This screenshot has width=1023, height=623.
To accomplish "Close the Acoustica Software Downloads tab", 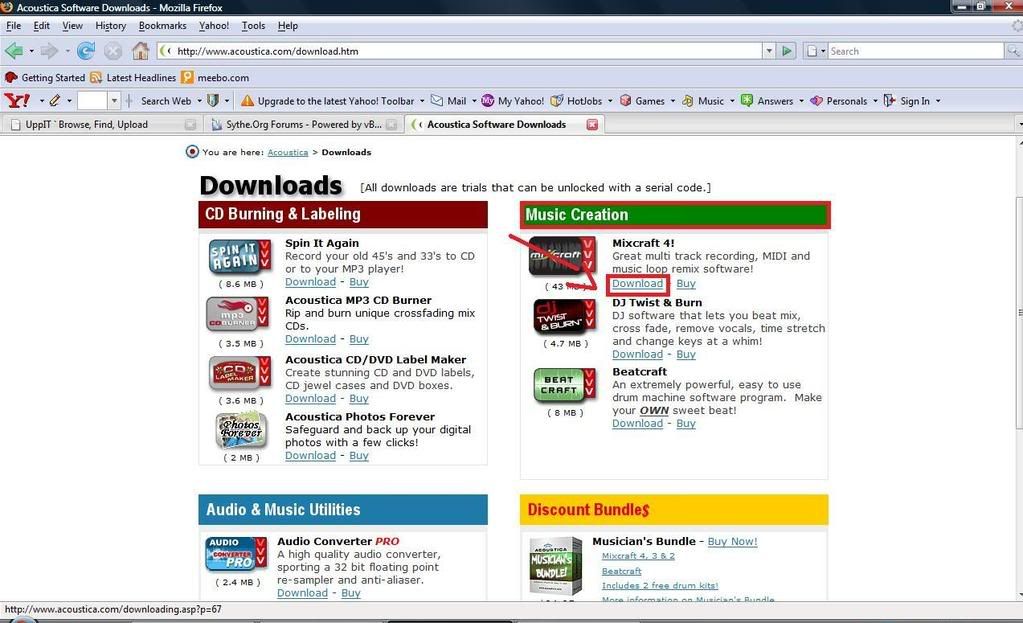I will 591,125.
